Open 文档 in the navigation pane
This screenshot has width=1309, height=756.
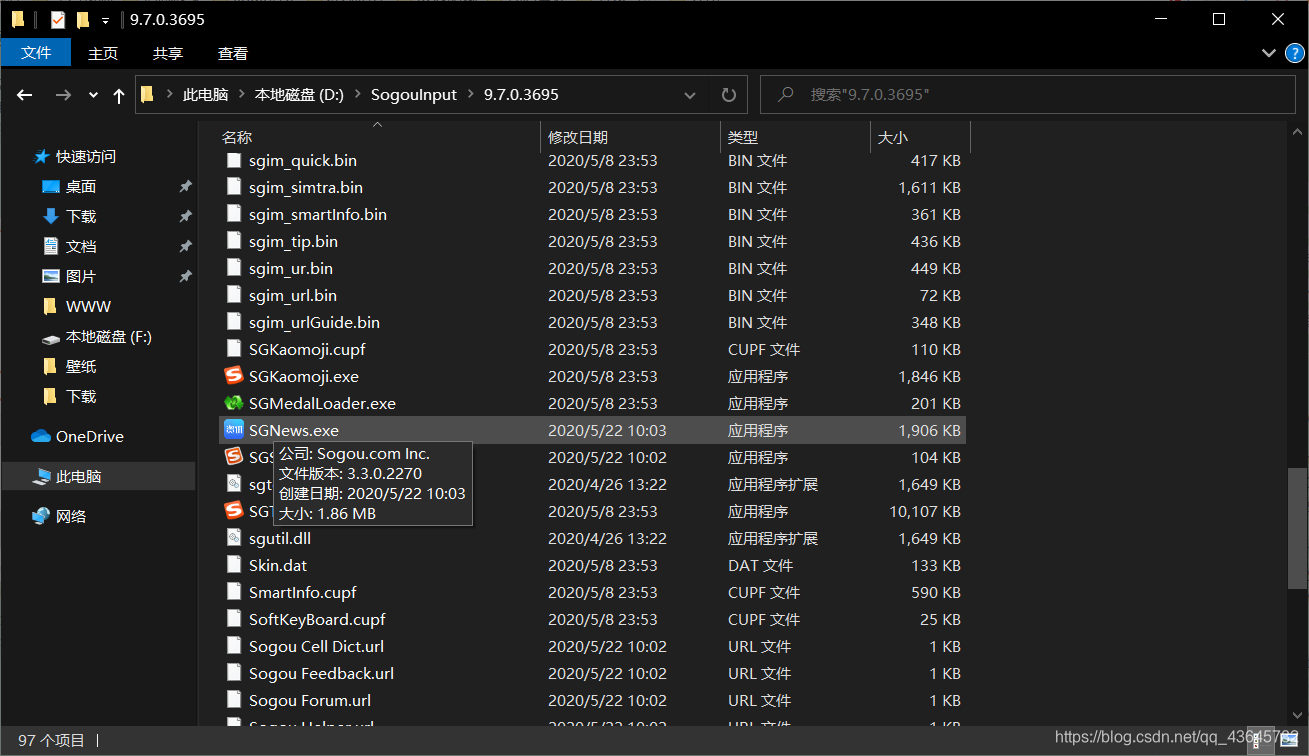pos(80,247)
